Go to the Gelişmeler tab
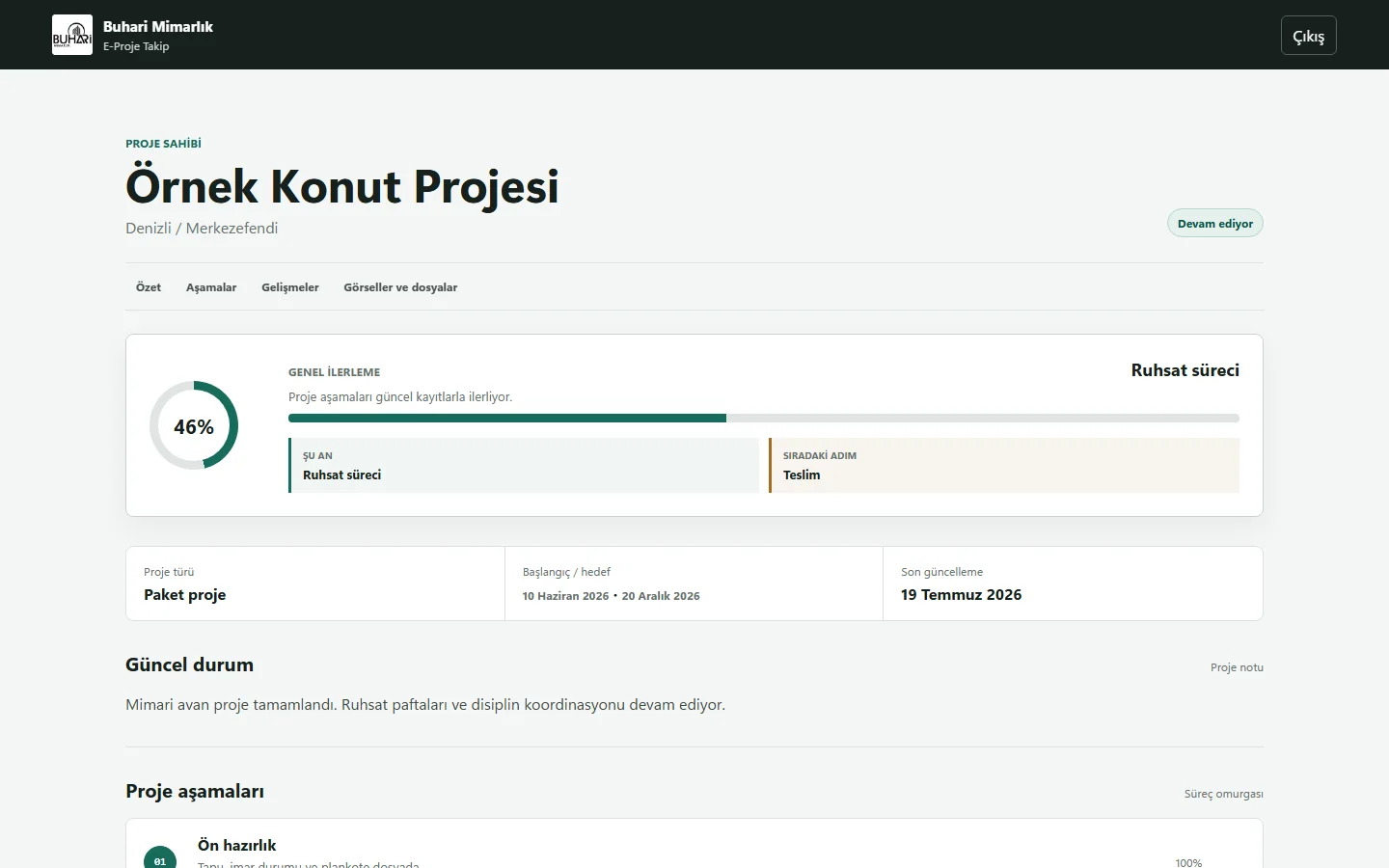The image size is (1389, 868). coord(290,287)
